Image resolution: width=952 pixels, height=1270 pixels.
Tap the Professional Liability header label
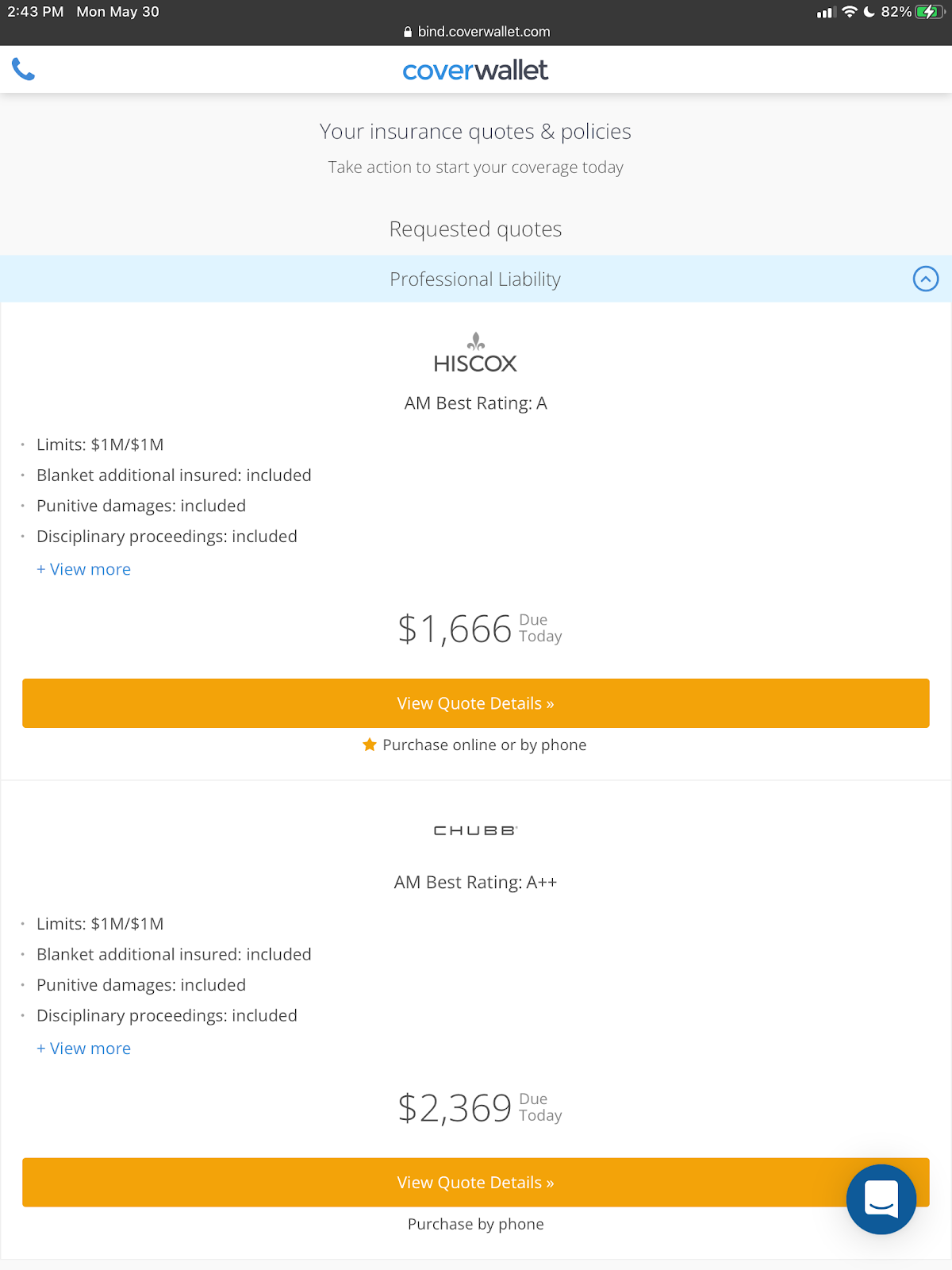(x=475, y=279)
